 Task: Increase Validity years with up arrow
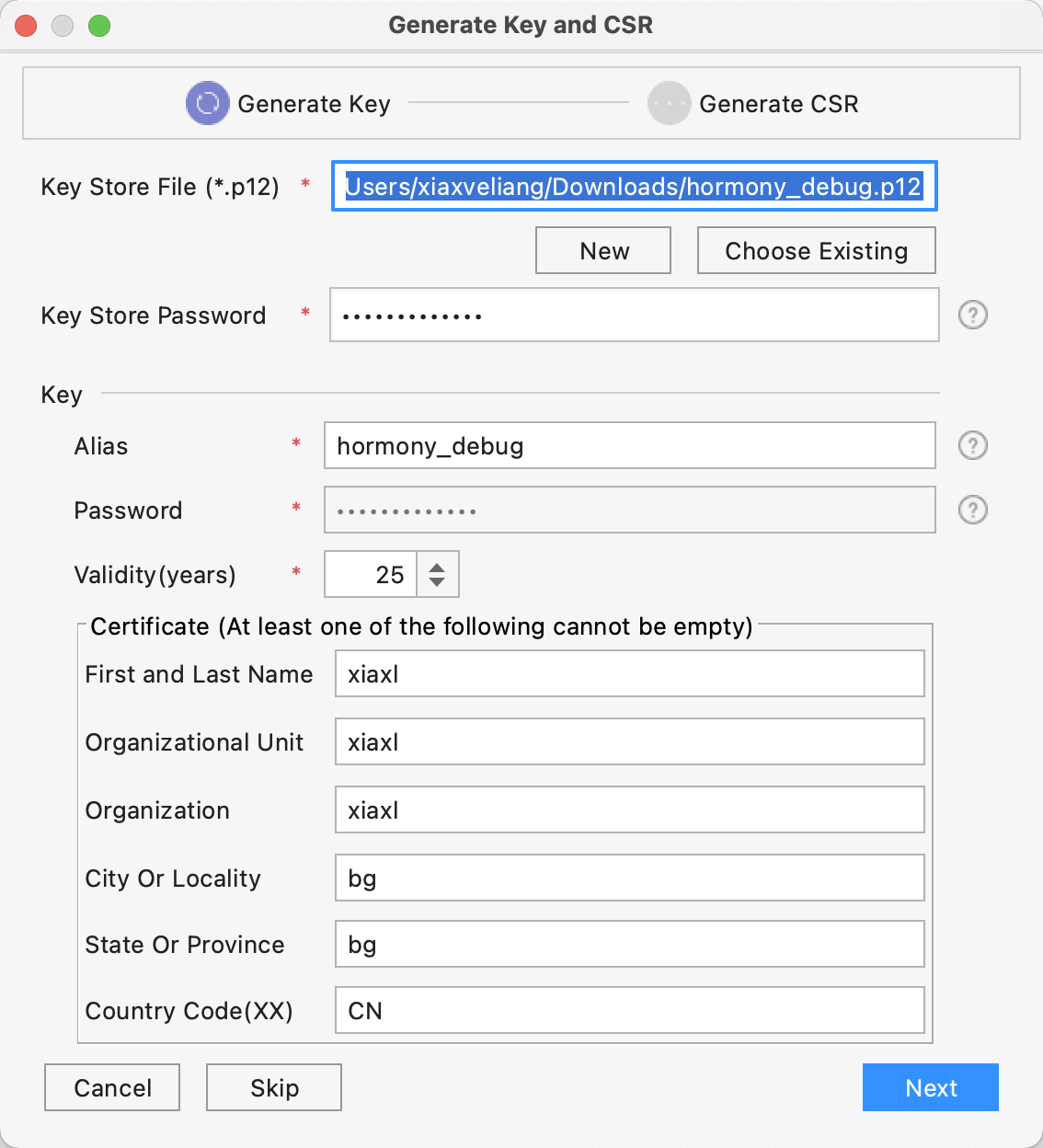pos(438,566)
